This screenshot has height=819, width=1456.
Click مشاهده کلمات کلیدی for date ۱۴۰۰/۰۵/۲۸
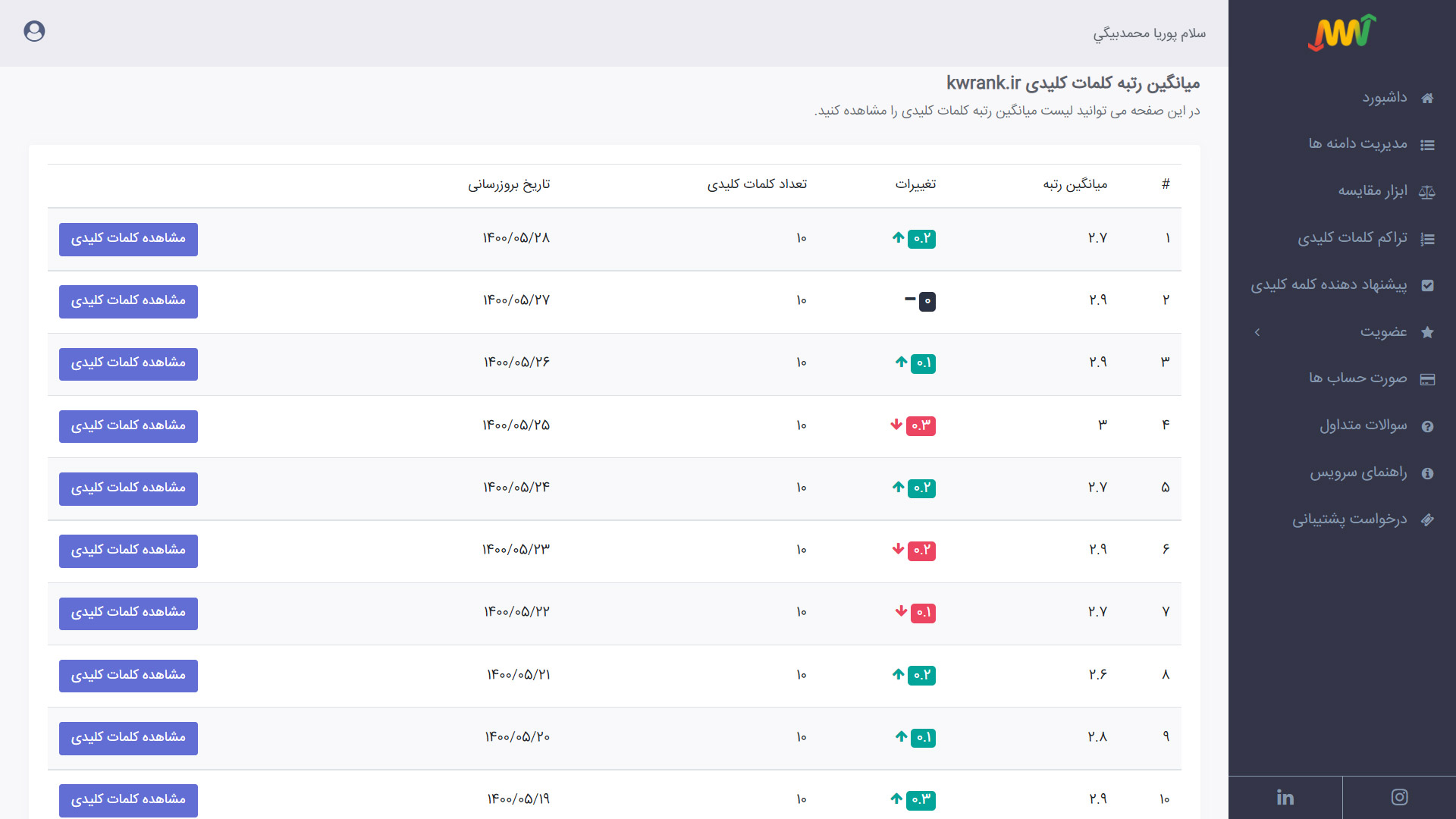click(x=128, y=239)
